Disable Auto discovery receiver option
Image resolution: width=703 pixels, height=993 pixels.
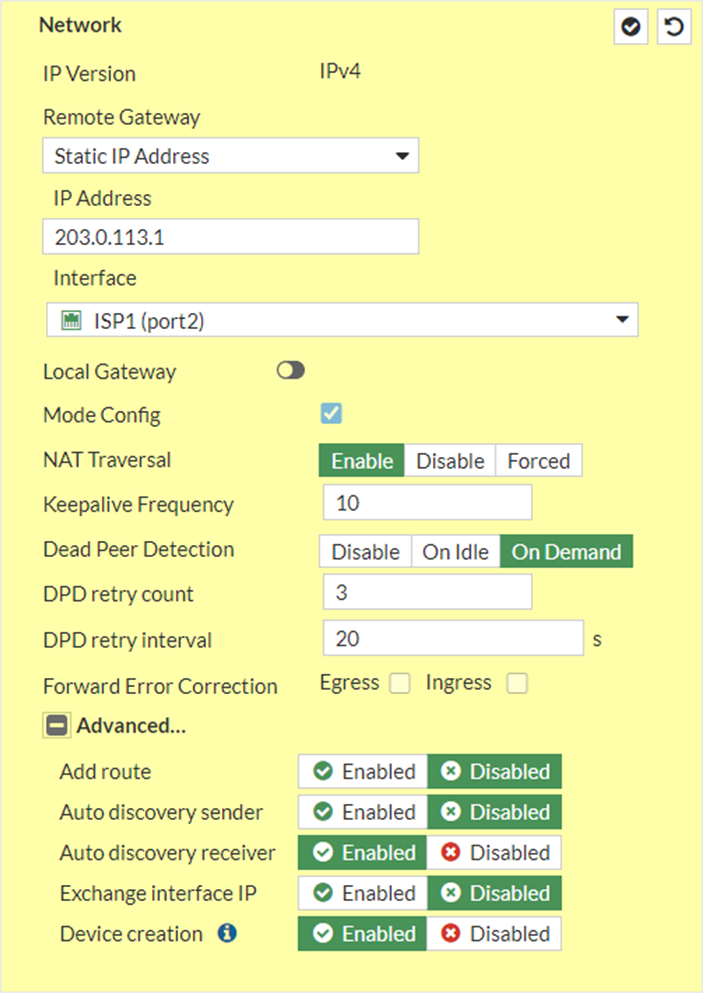(494, 852)
